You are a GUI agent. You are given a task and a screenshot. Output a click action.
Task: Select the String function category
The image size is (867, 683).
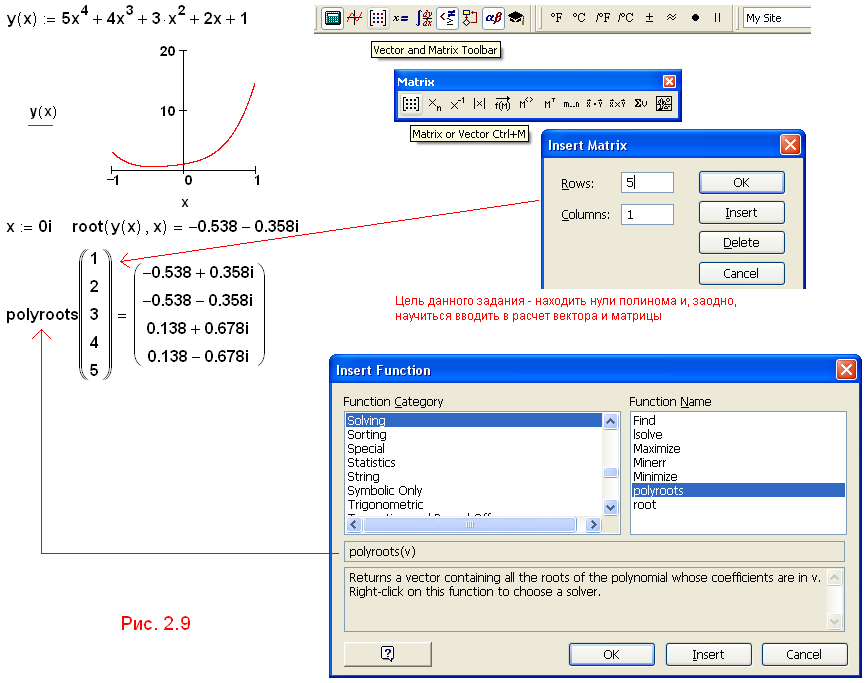[x=473, y=477]
